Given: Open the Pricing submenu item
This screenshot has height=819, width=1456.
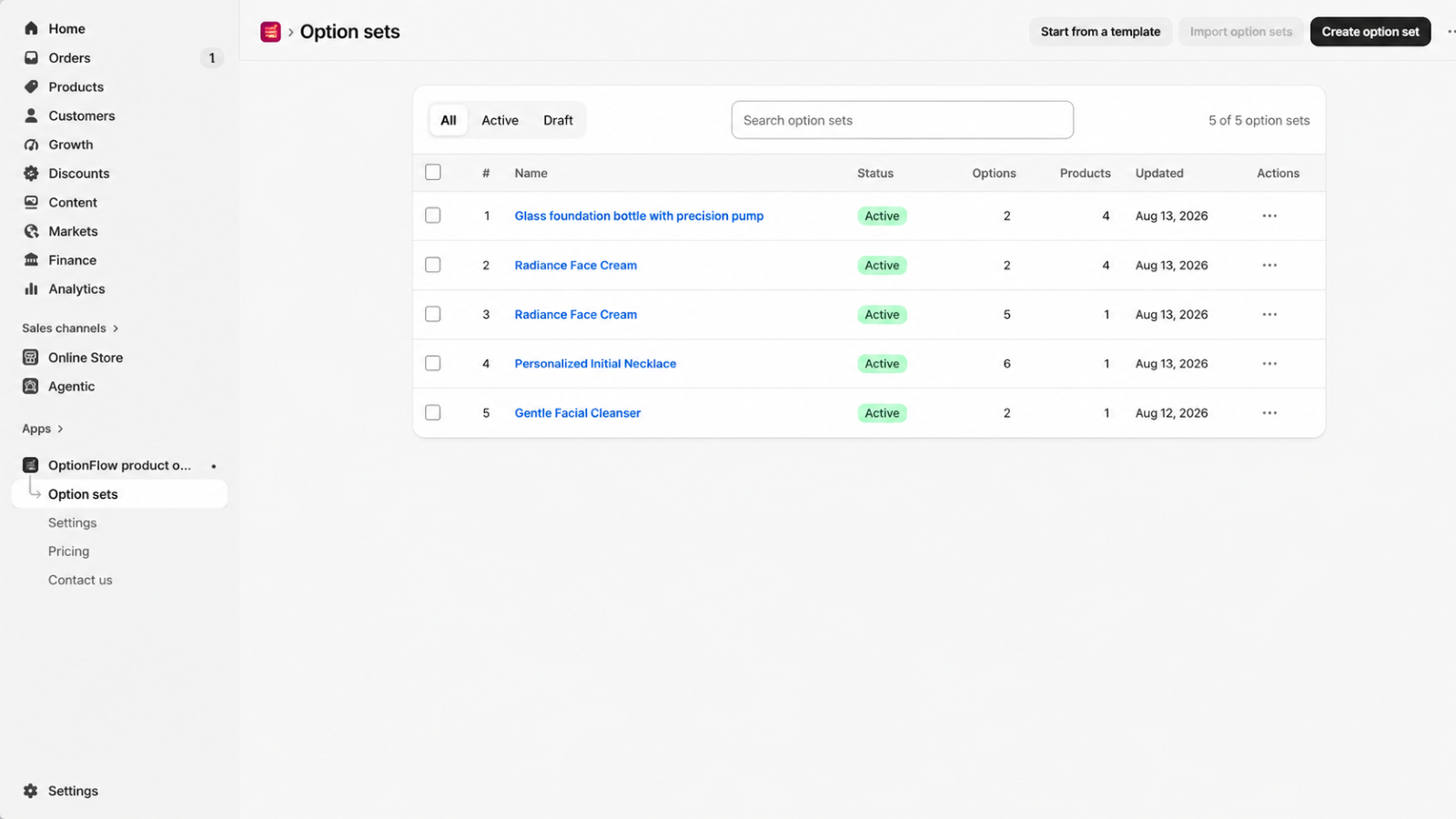Looking at the screenshot, I should (68, 551).
